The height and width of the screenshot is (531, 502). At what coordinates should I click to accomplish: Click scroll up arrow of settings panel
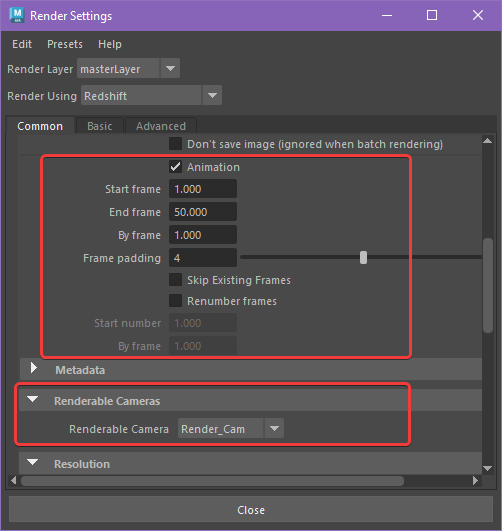(x=487, y=141)
